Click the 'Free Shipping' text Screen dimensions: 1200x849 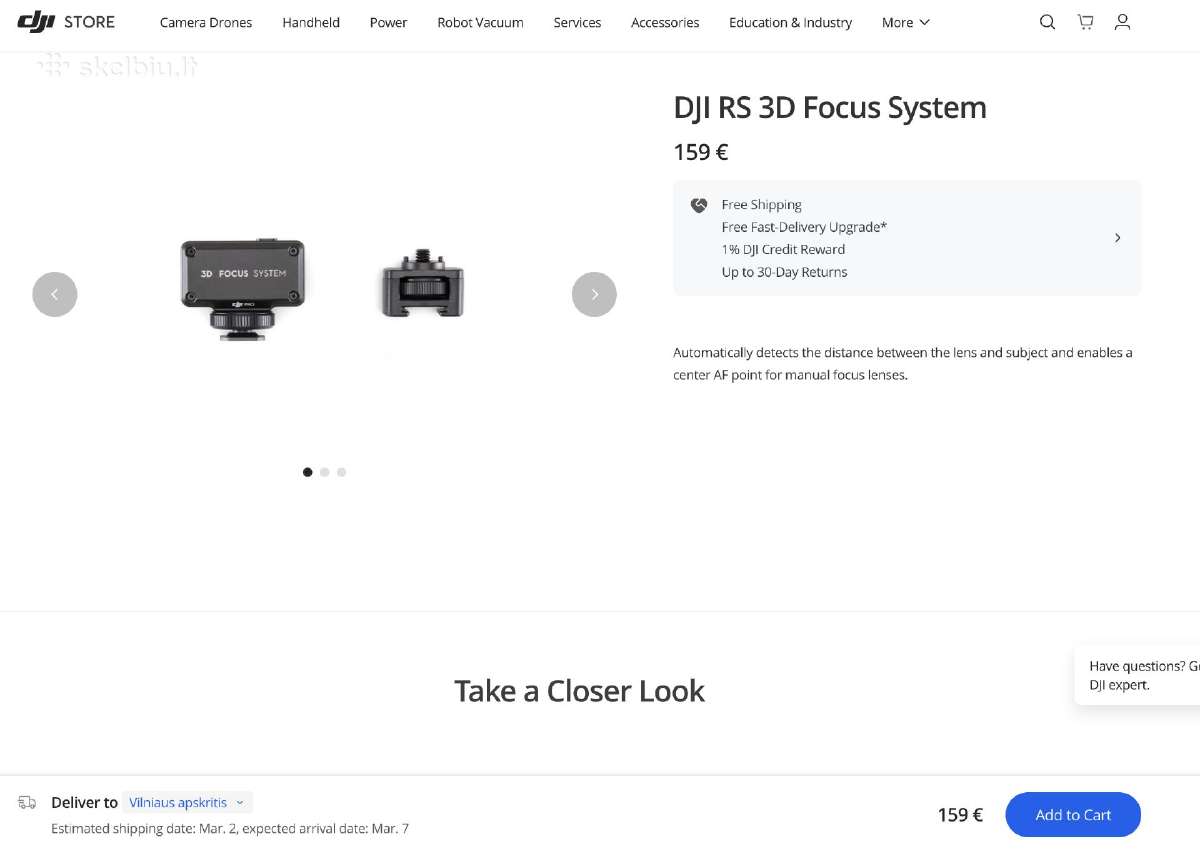point(762,205)
